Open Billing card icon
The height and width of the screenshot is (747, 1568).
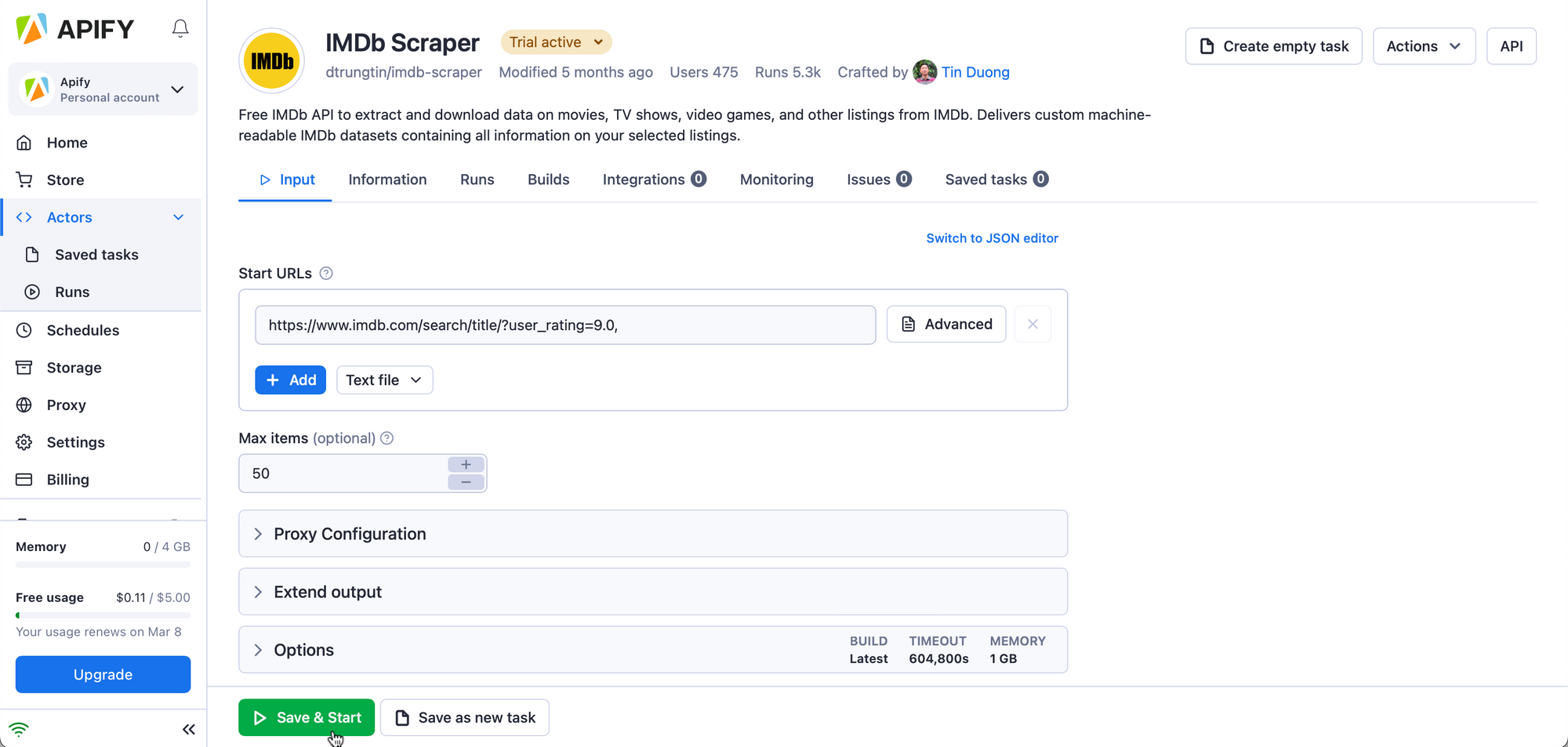(x=24, y=480)
